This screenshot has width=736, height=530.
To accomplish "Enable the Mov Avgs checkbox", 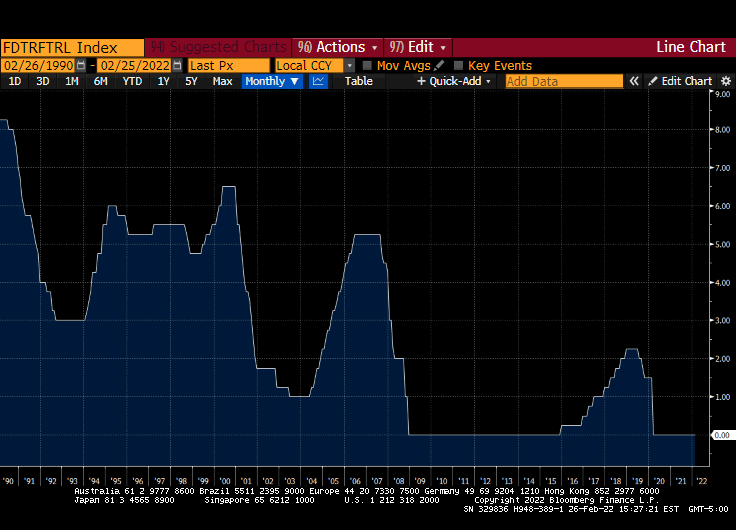I will click(367, 65).
